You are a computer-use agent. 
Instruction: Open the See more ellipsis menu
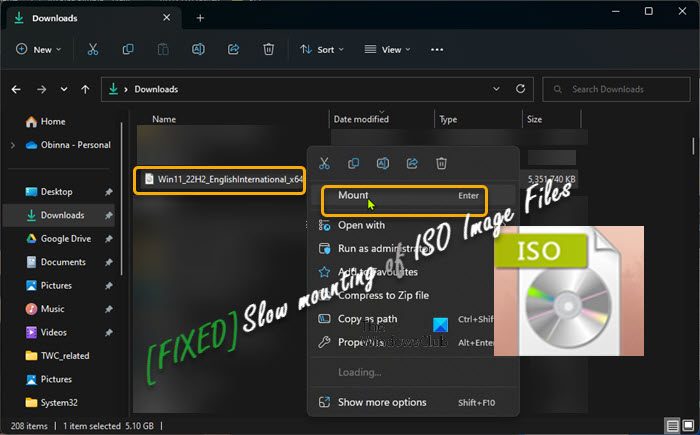pyautogui.click(x=437, y=50)
